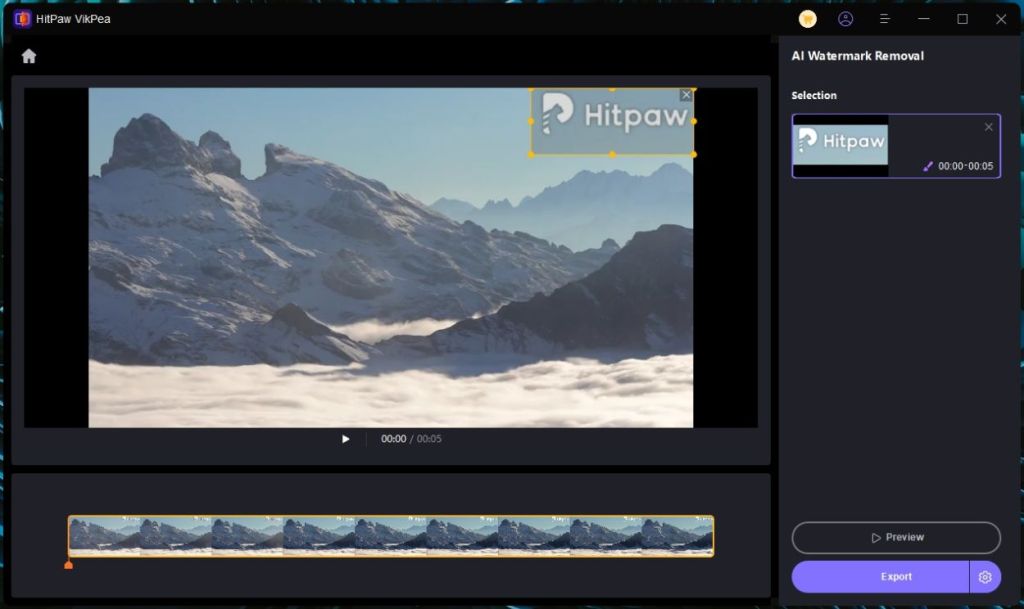Open export settings gear icon

coord(985,577)
